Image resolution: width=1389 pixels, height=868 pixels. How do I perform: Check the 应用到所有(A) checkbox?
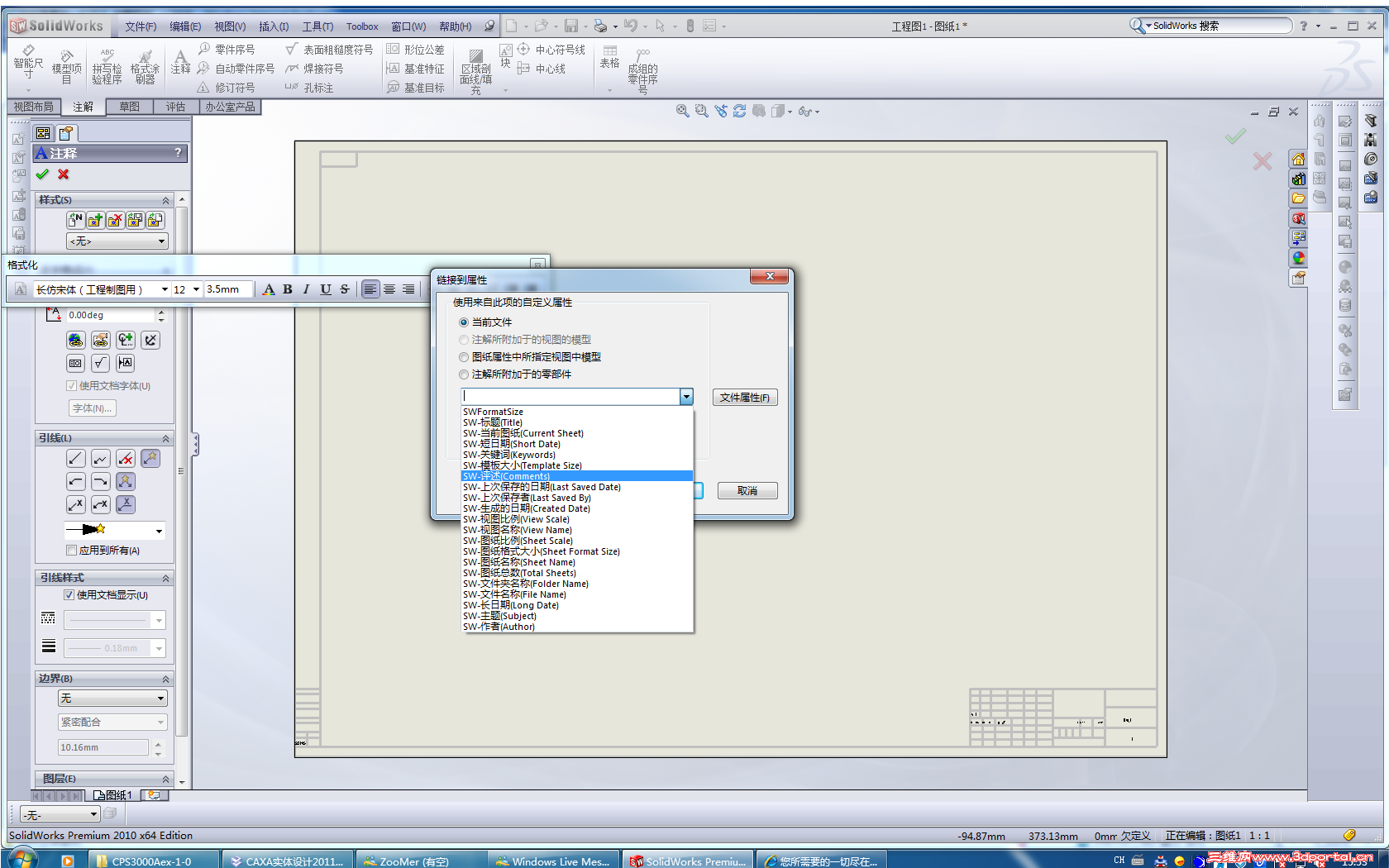[71, 551]
